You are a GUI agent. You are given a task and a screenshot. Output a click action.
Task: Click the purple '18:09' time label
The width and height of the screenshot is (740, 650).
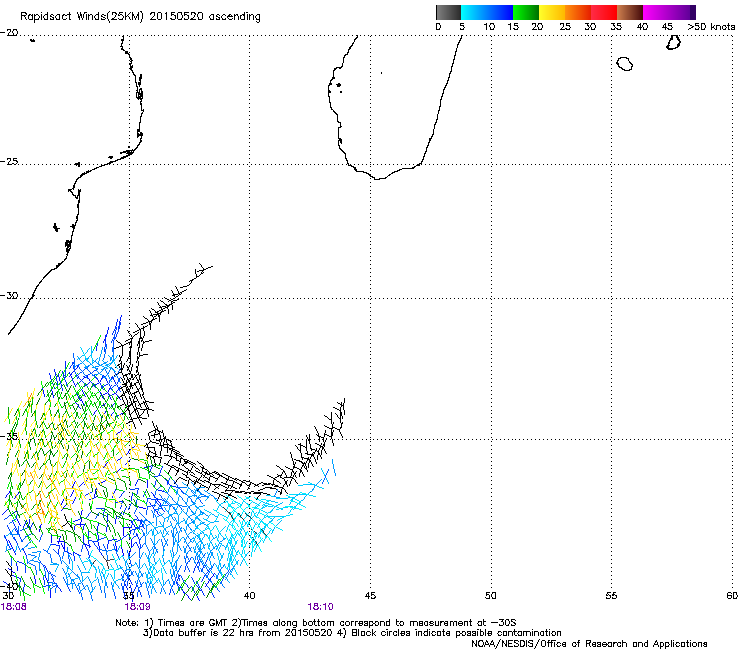(x=137, y=607)
